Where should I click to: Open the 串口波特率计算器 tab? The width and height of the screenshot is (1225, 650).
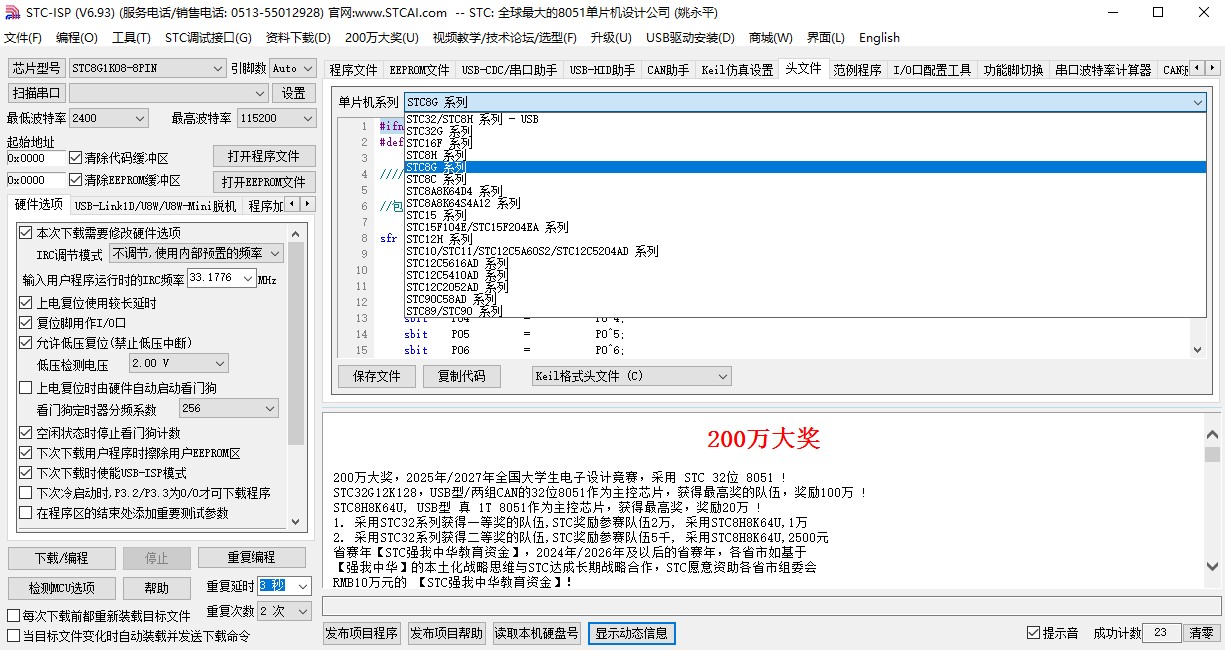1103,70
